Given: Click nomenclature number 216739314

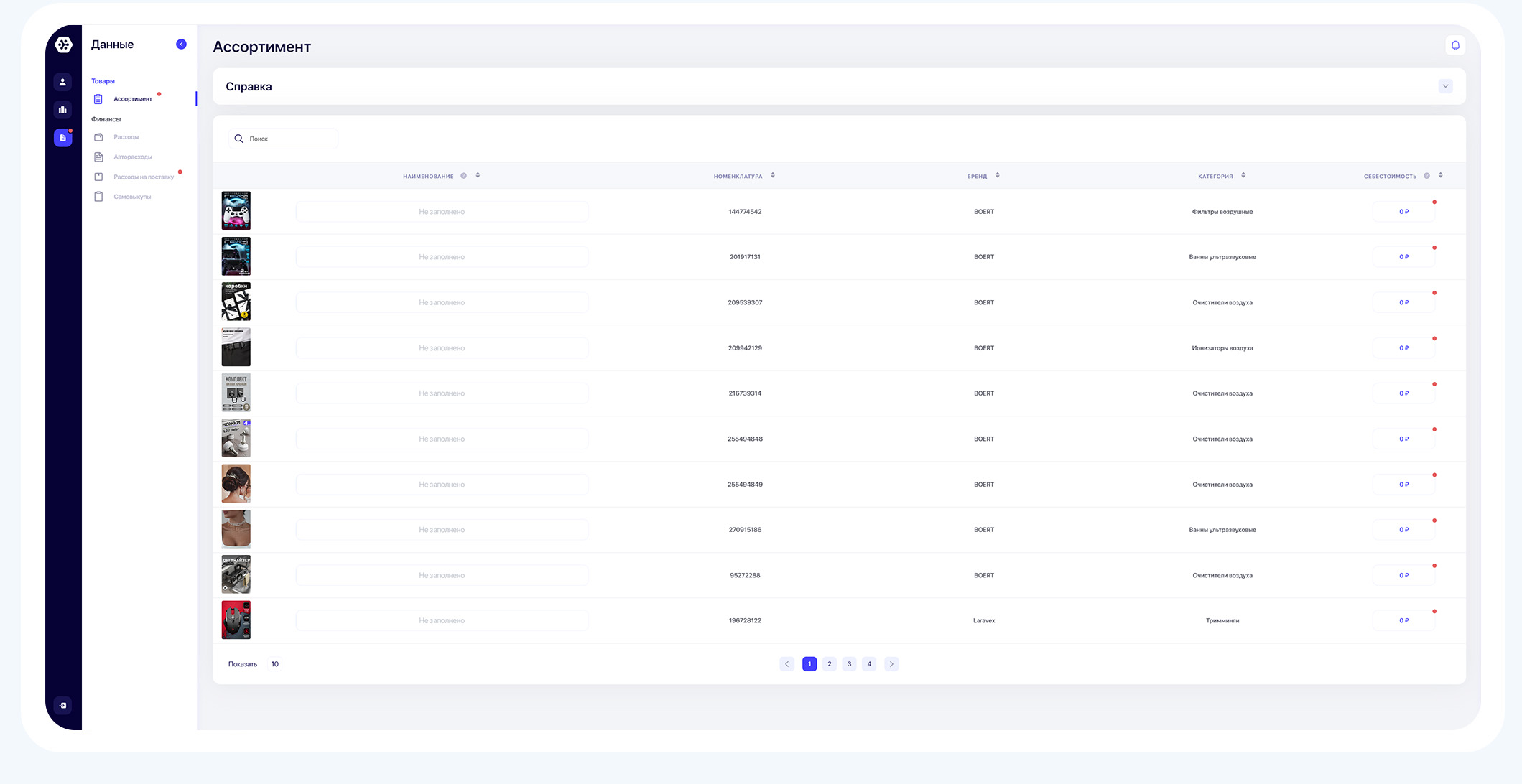Looking at the screenshot, I should (745, 393).
